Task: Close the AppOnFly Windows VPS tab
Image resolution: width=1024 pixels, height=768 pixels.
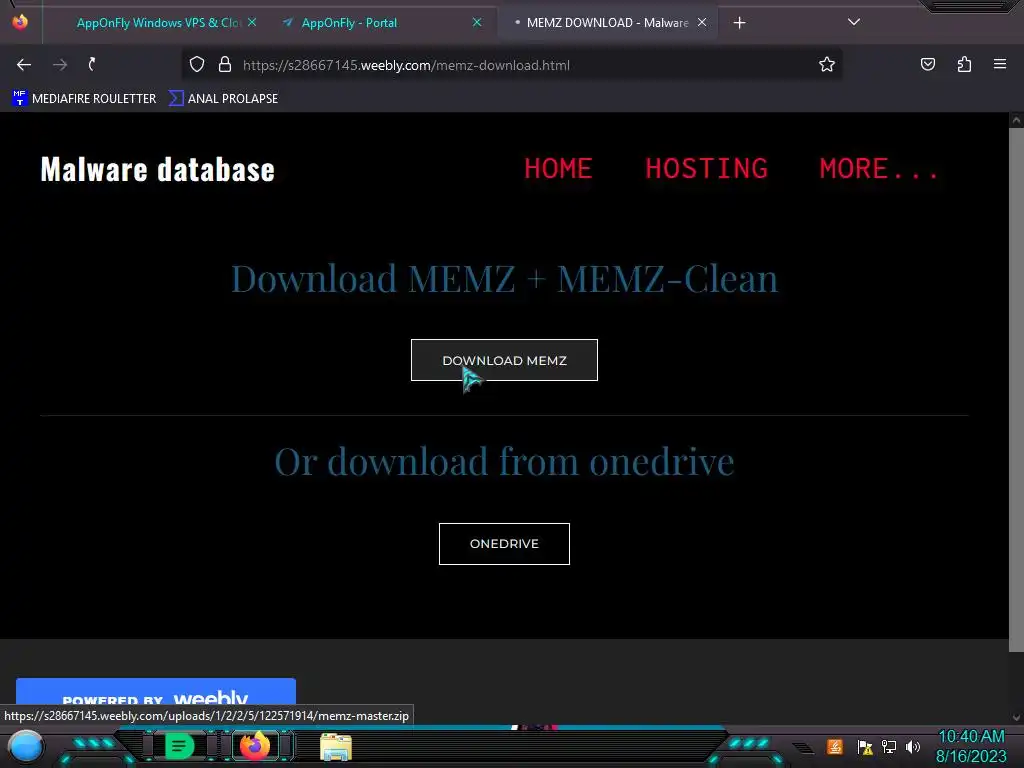Action: tap(252, 23)
